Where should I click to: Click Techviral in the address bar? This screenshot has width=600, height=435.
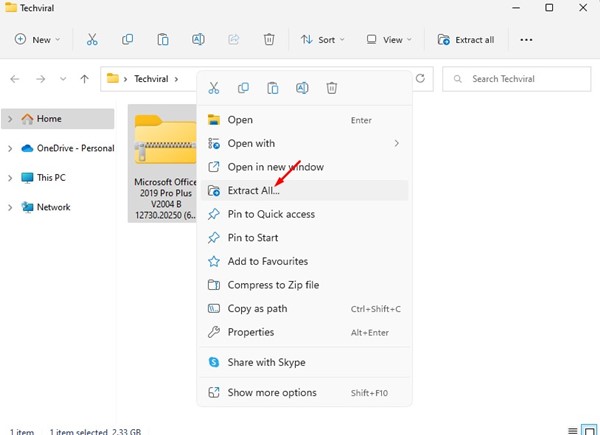[151, 79]
